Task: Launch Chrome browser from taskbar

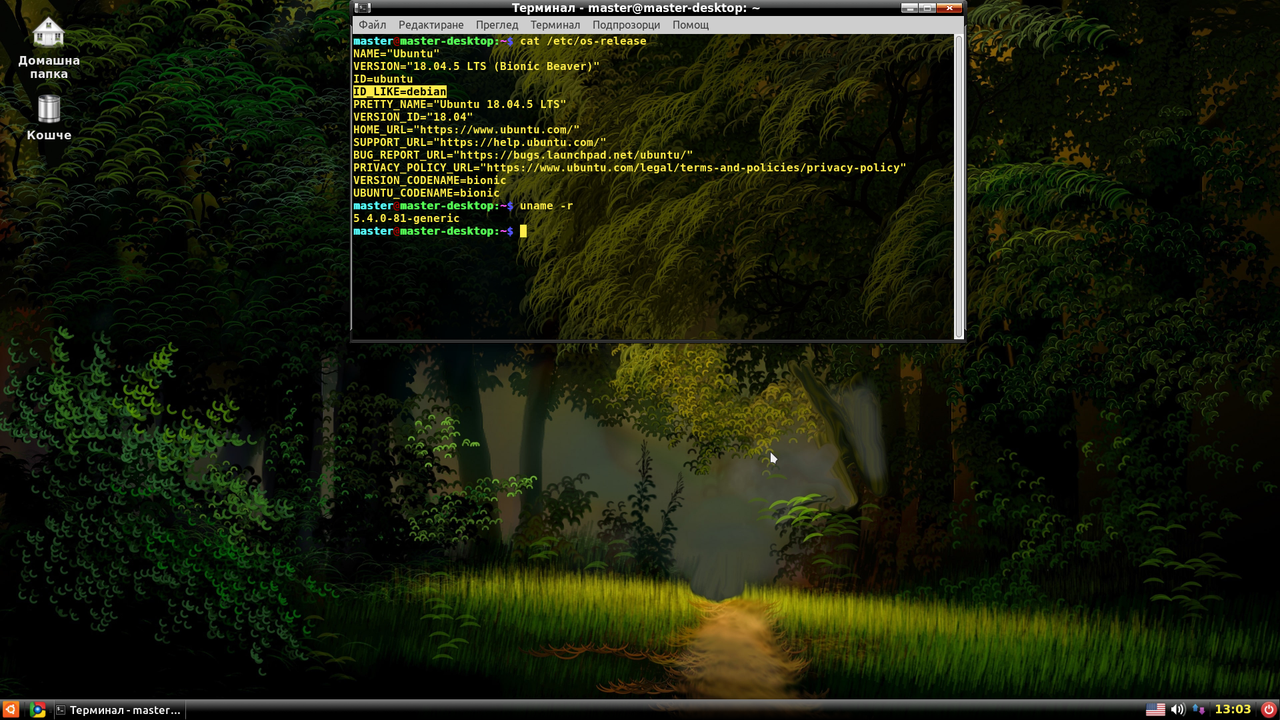Action: click(37, 710)
